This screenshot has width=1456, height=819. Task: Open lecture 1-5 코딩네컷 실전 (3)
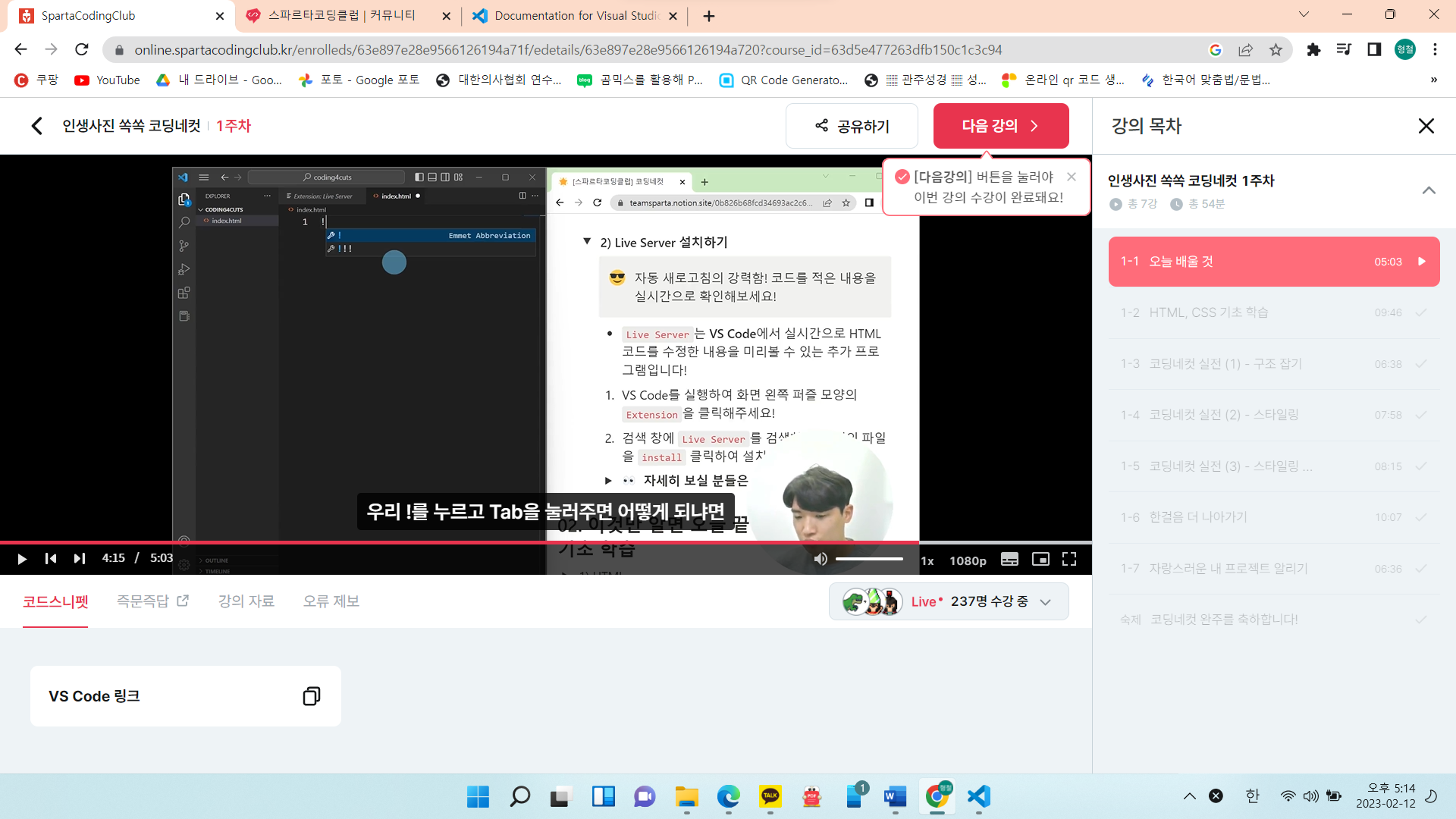click(x=1274, y=466)
